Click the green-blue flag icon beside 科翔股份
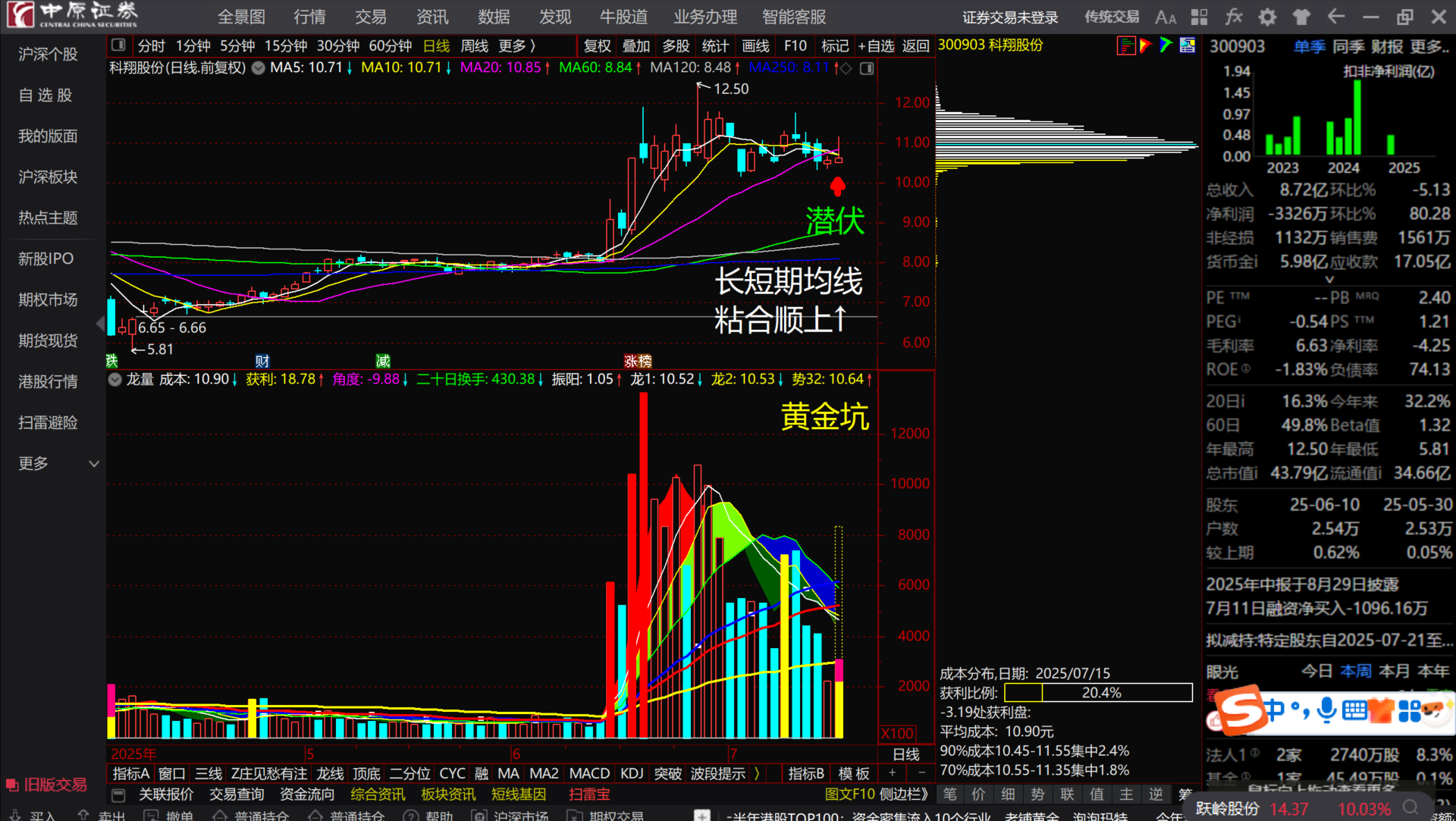The height and width of the screenshot is (821, 1456). pos(1166,45)
